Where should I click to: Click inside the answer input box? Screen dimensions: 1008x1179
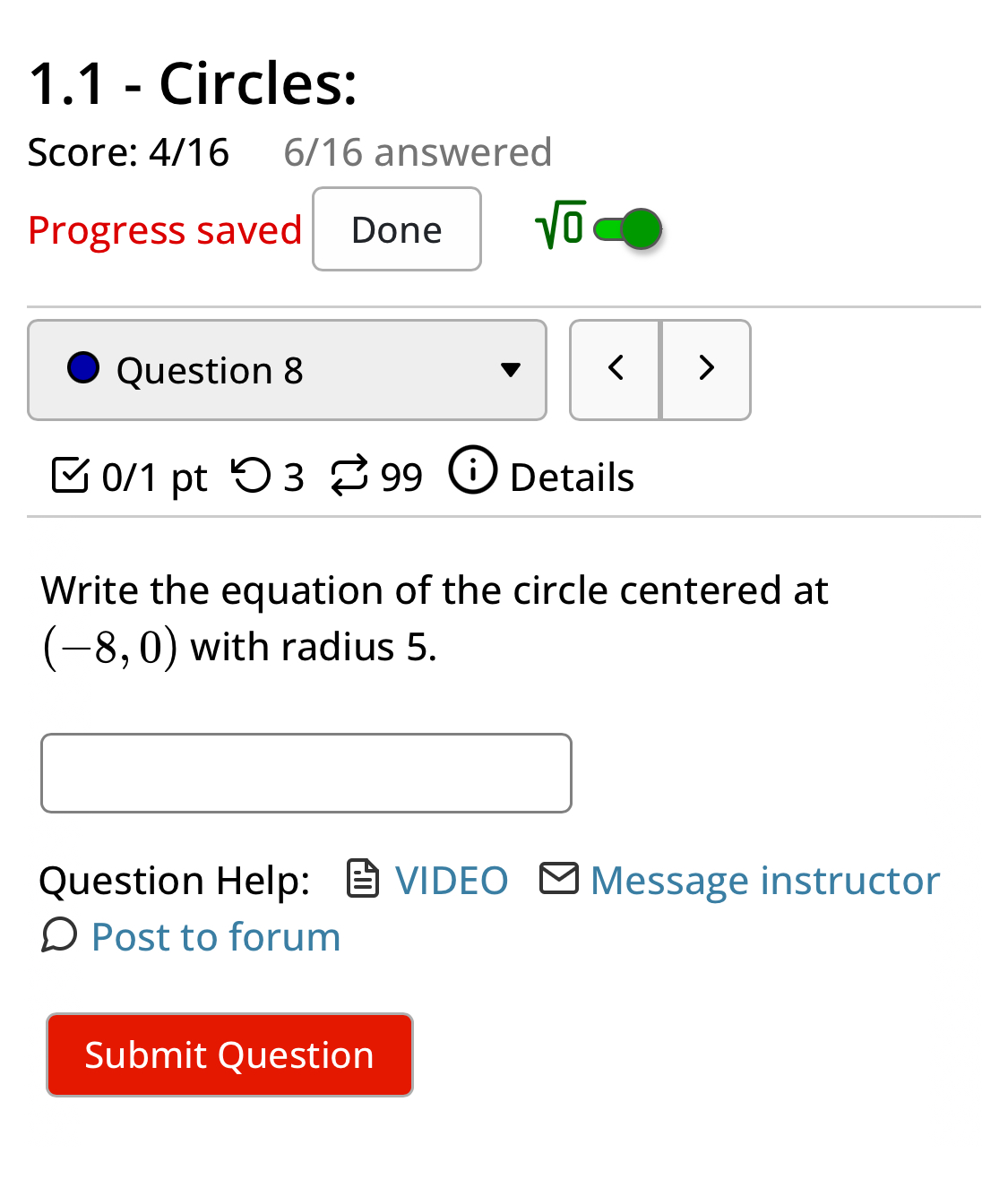306,772
